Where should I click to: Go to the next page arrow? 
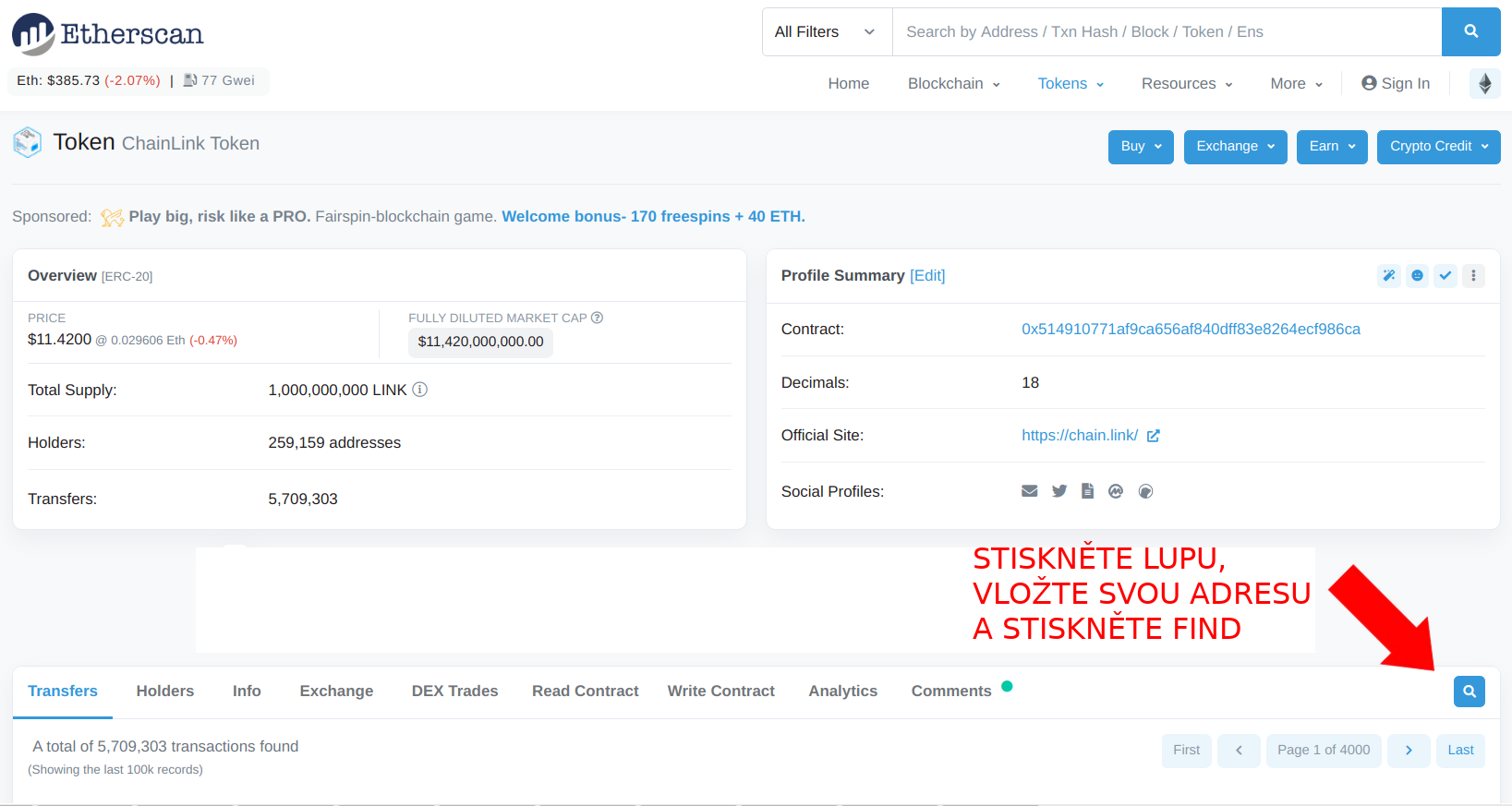[x=1409, y=751]
